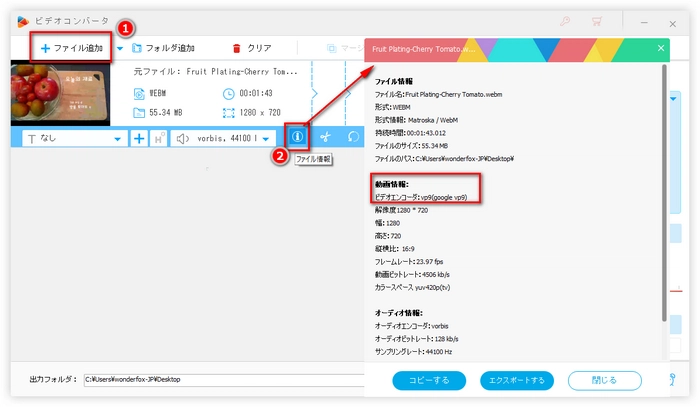Click the scissors trim icon
Screen dimensions: 700x407
point(325,137)
